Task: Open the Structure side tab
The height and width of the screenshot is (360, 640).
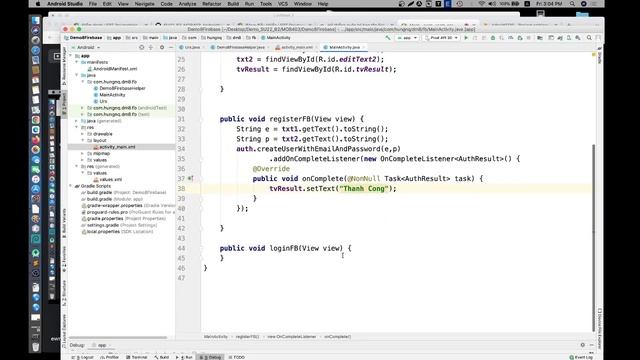Action: pos(64,293)
